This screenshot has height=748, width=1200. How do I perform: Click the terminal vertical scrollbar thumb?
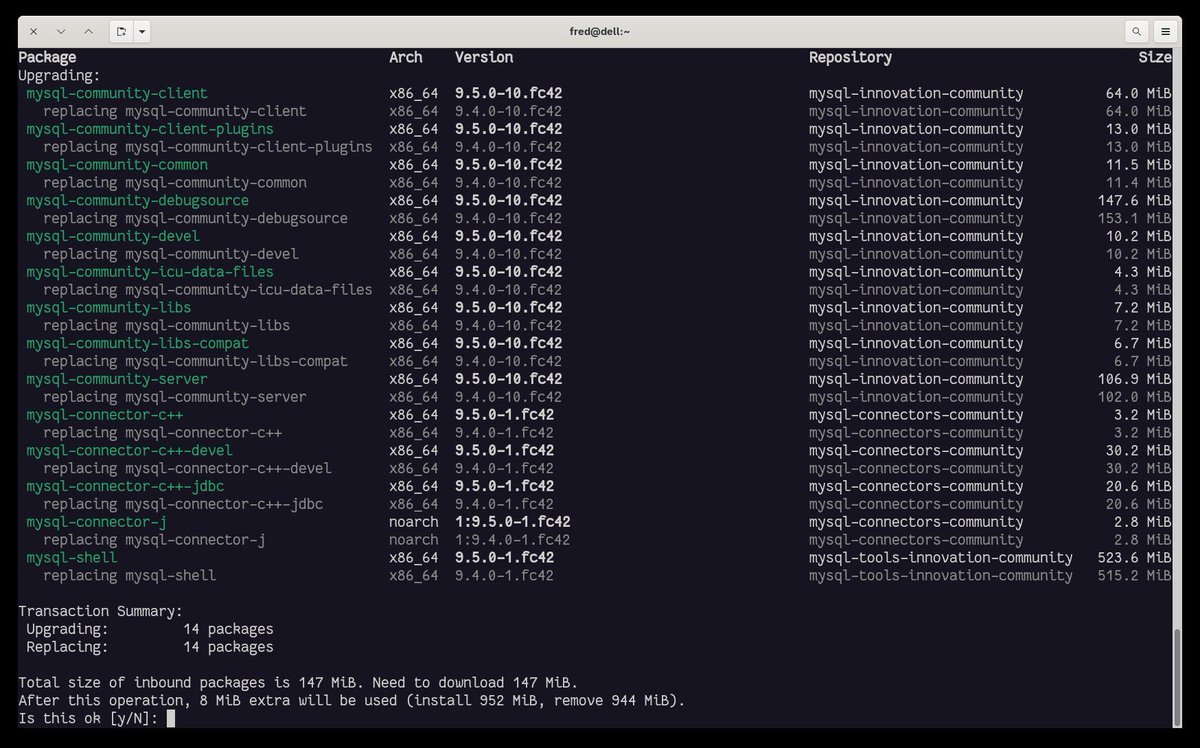[1176, 677]
